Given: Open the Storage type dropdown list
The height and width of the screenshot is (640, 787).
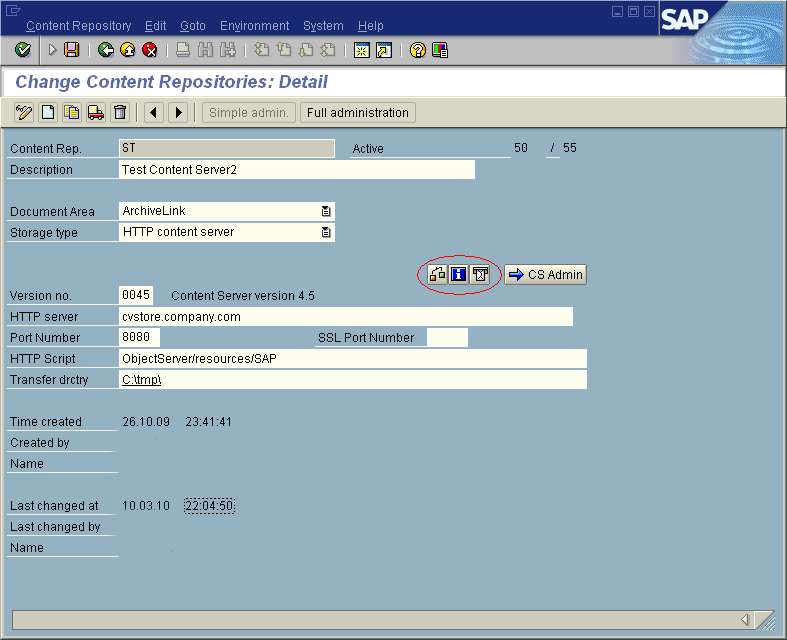Looking at the screenshot, I should point(326,233).
